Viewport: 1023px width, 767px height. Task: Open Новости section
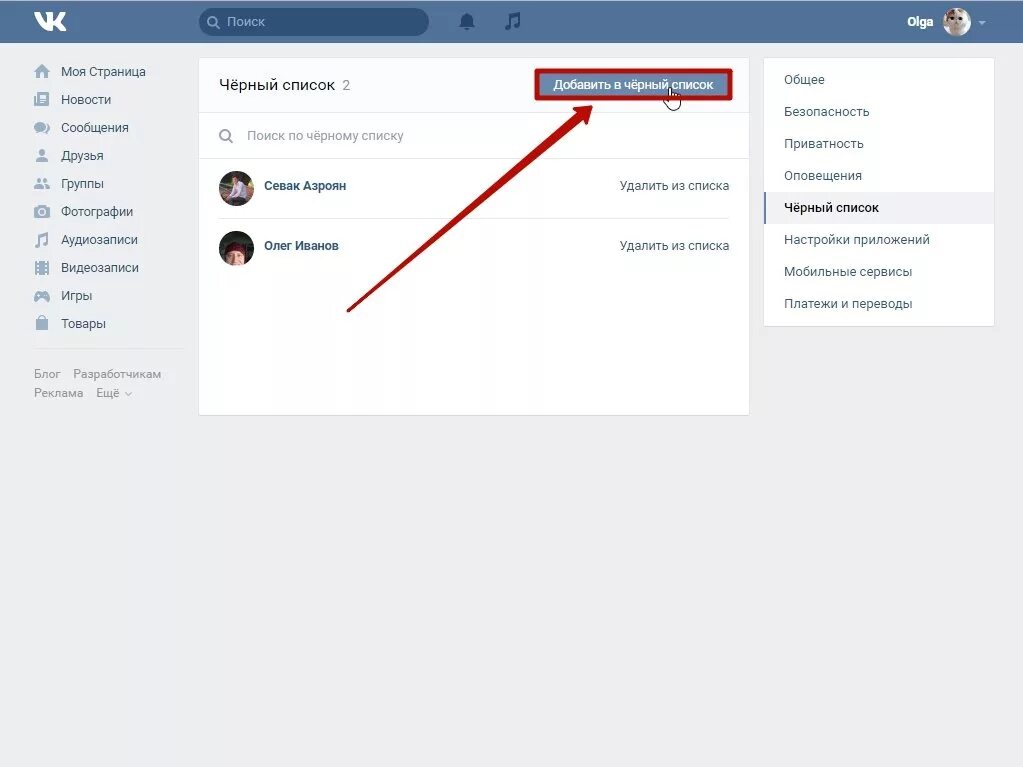coord(86,99)
